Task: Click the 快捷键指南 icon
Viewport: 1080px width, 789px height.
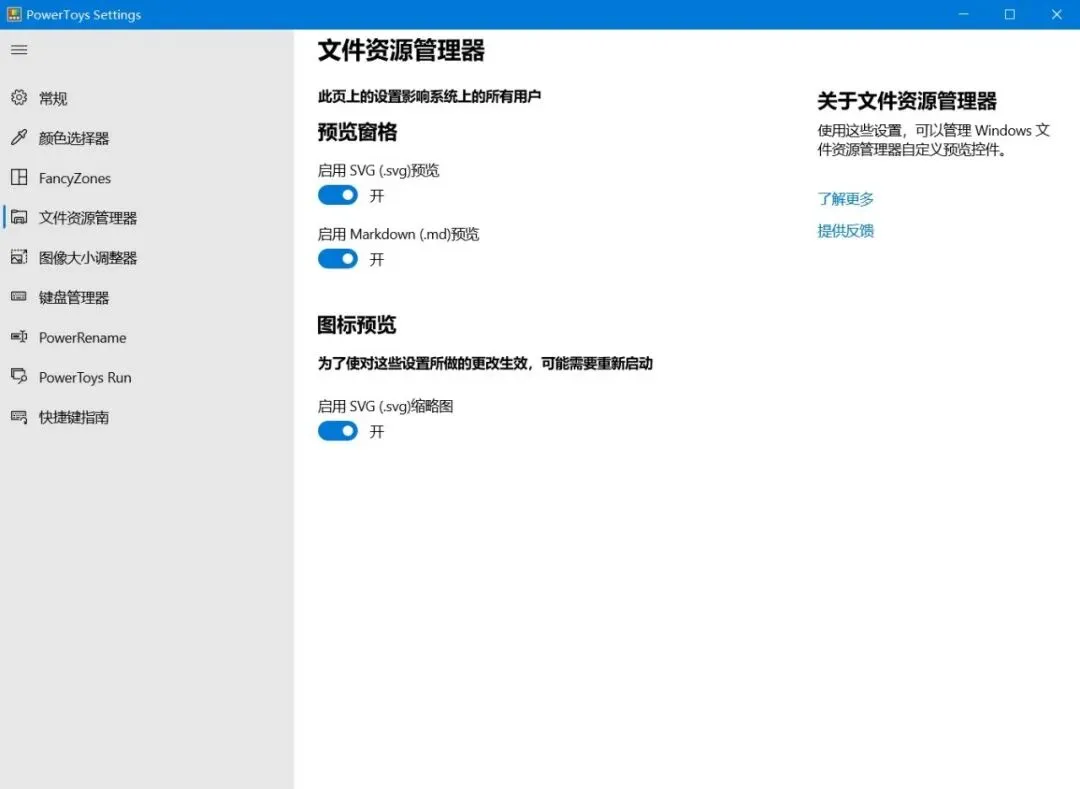Action: click(x=19, y=417)
